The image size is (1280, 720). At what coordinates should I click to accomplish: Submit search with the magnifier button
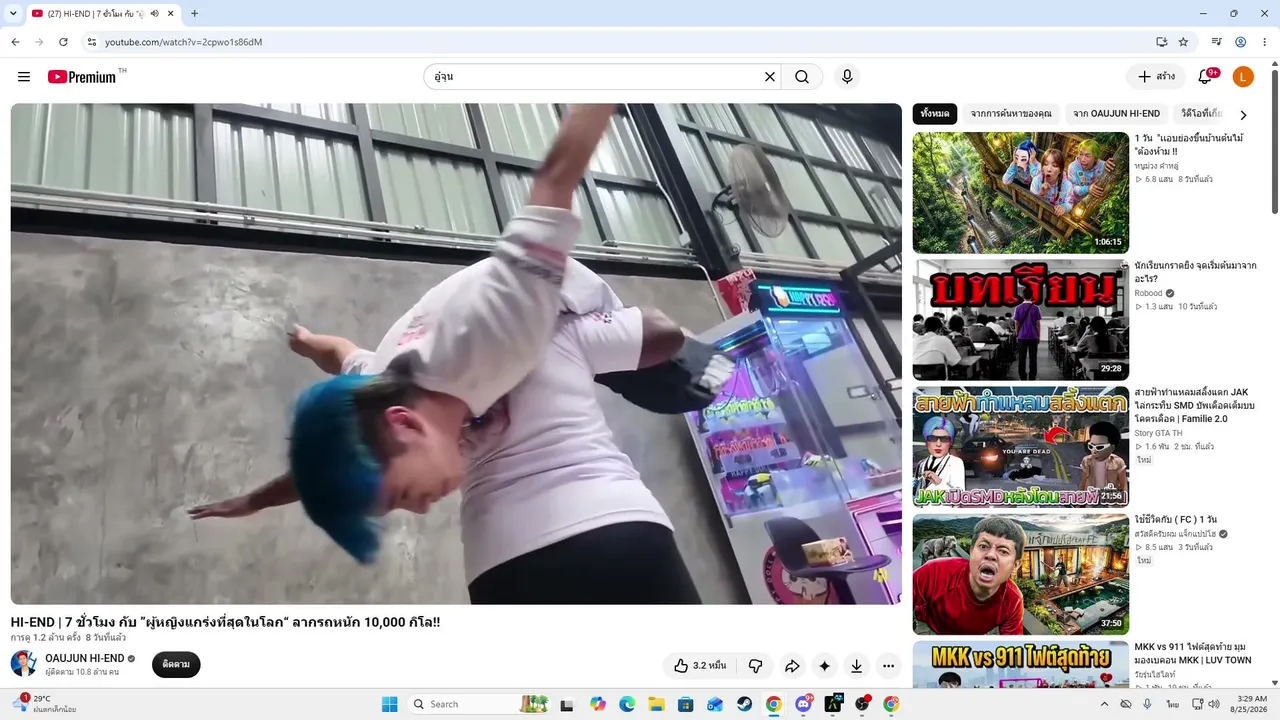tap(802, 77)
